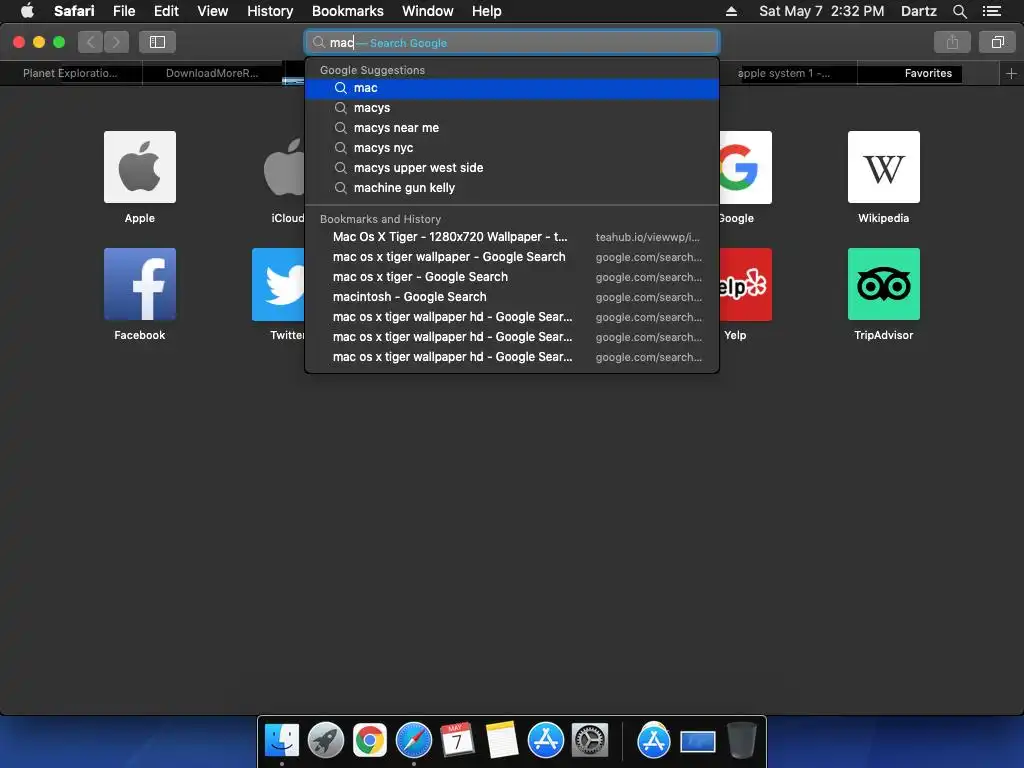Open the Apple favorite tile
Screen dimensions: 1024x768
coord(140,167)
